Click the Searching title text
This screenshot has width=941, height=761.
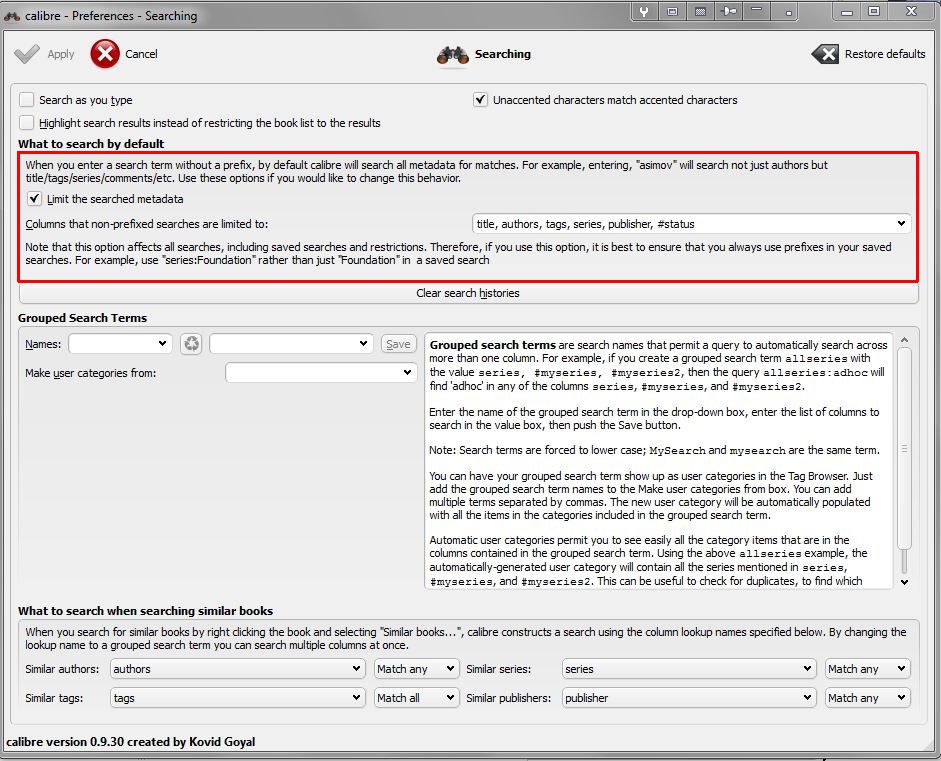point(503,54)
